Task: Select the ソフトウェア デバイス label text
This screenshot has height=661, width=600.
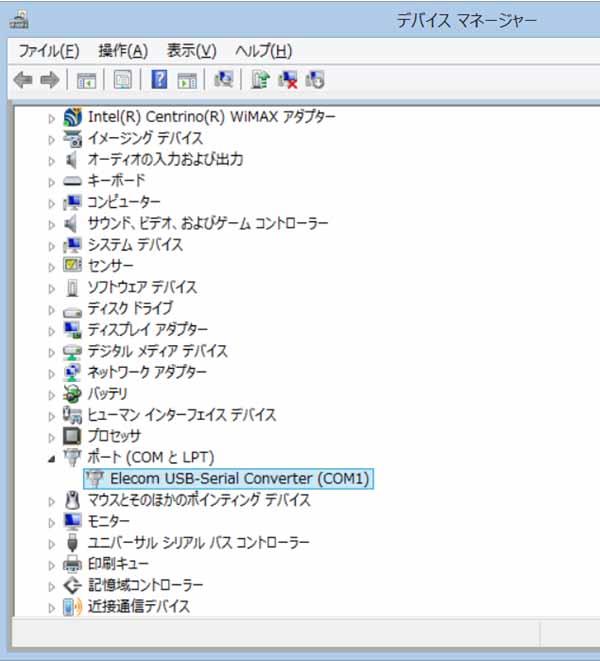Action: point(142,287)
